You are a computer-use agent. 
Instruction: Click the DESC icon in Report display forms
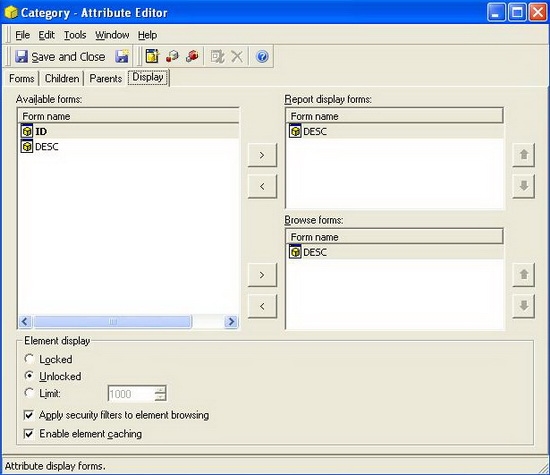(x=295, y=131)
